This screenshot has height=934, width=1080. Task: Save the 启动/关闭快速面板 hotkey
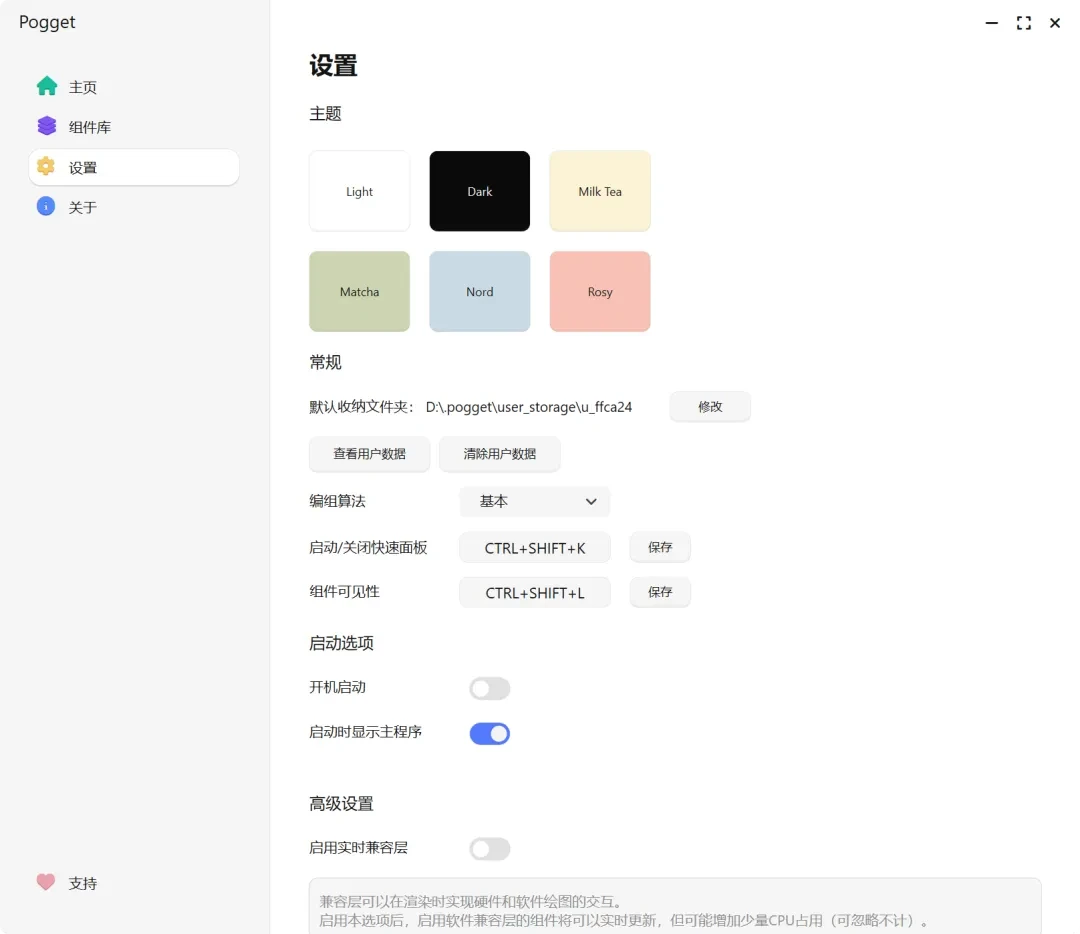tap(660, 547)
